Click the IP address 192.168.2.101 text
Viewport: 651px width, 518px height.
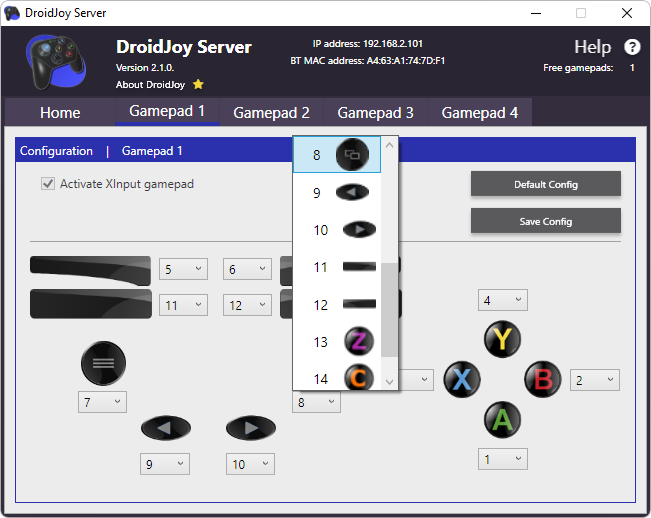pyautogui.click(x=367, y=44)
